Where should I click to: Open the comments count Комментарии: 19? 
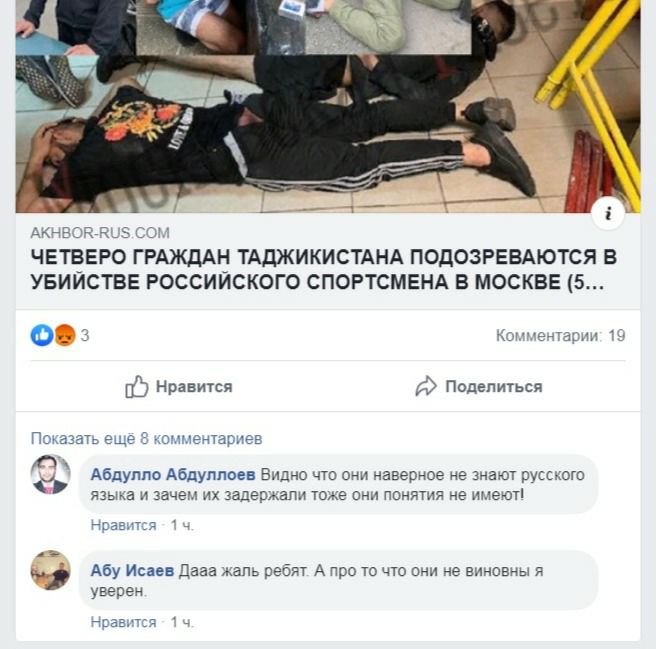(561, 336)
